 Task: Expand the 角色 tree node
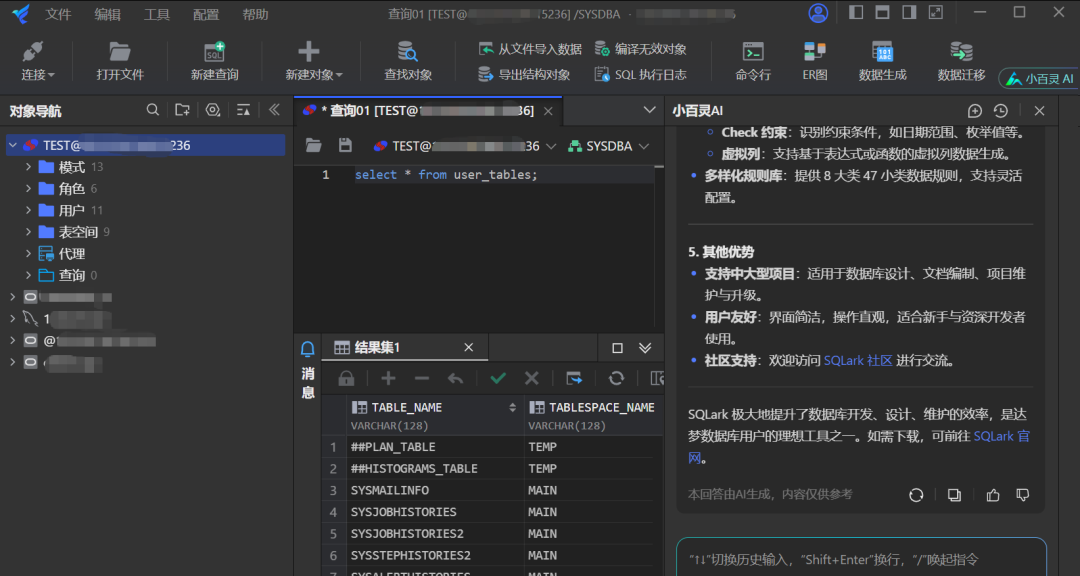[x=28, y=188]
